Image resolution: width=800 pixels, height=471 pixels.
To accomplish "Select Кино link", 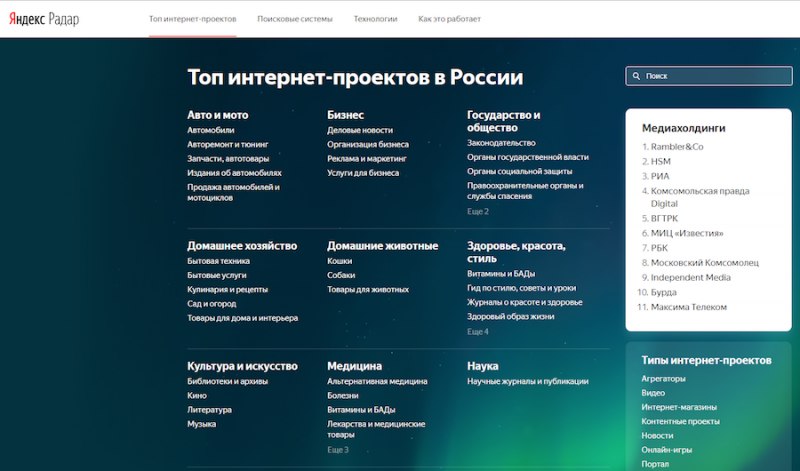I will tap(196, 395).
